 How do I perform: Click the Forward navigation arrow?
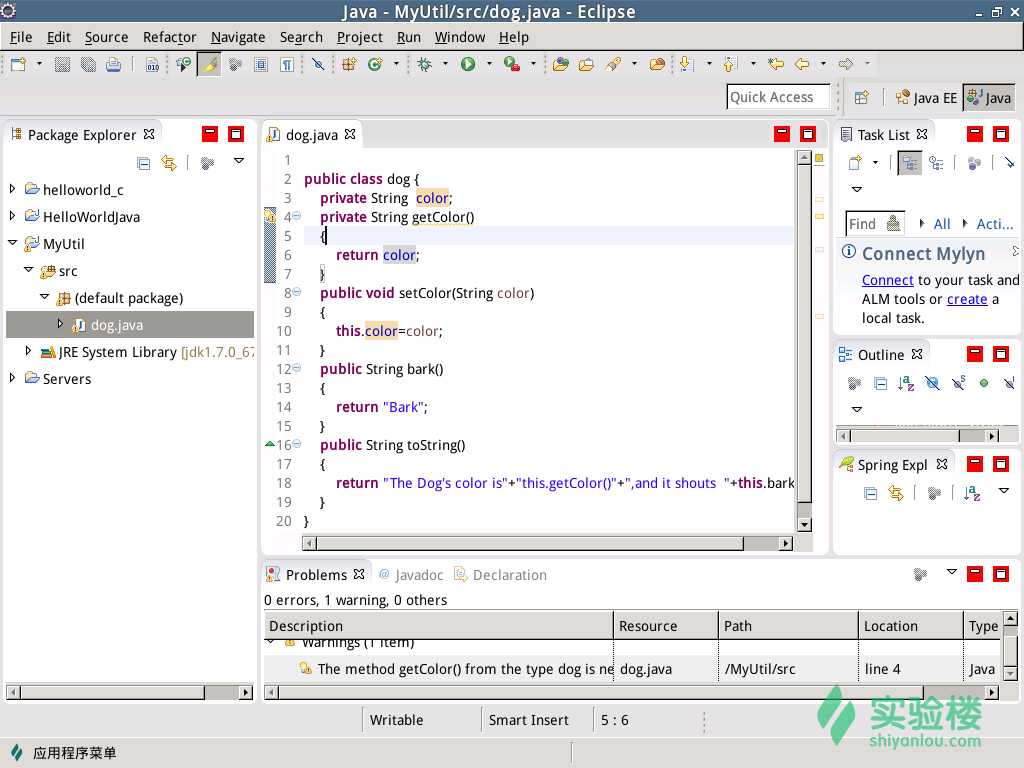846,64
